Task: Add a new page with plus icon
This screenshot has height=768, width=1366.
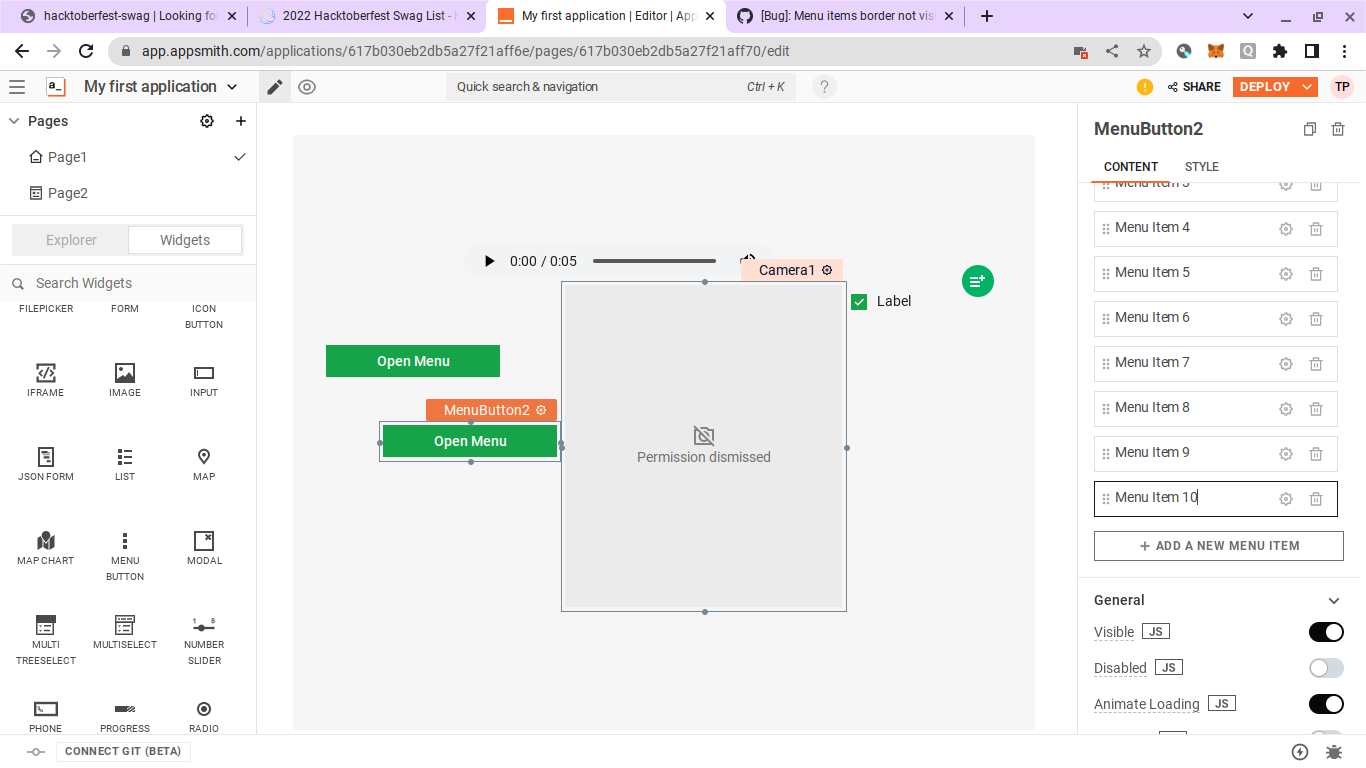Action: 241,121
